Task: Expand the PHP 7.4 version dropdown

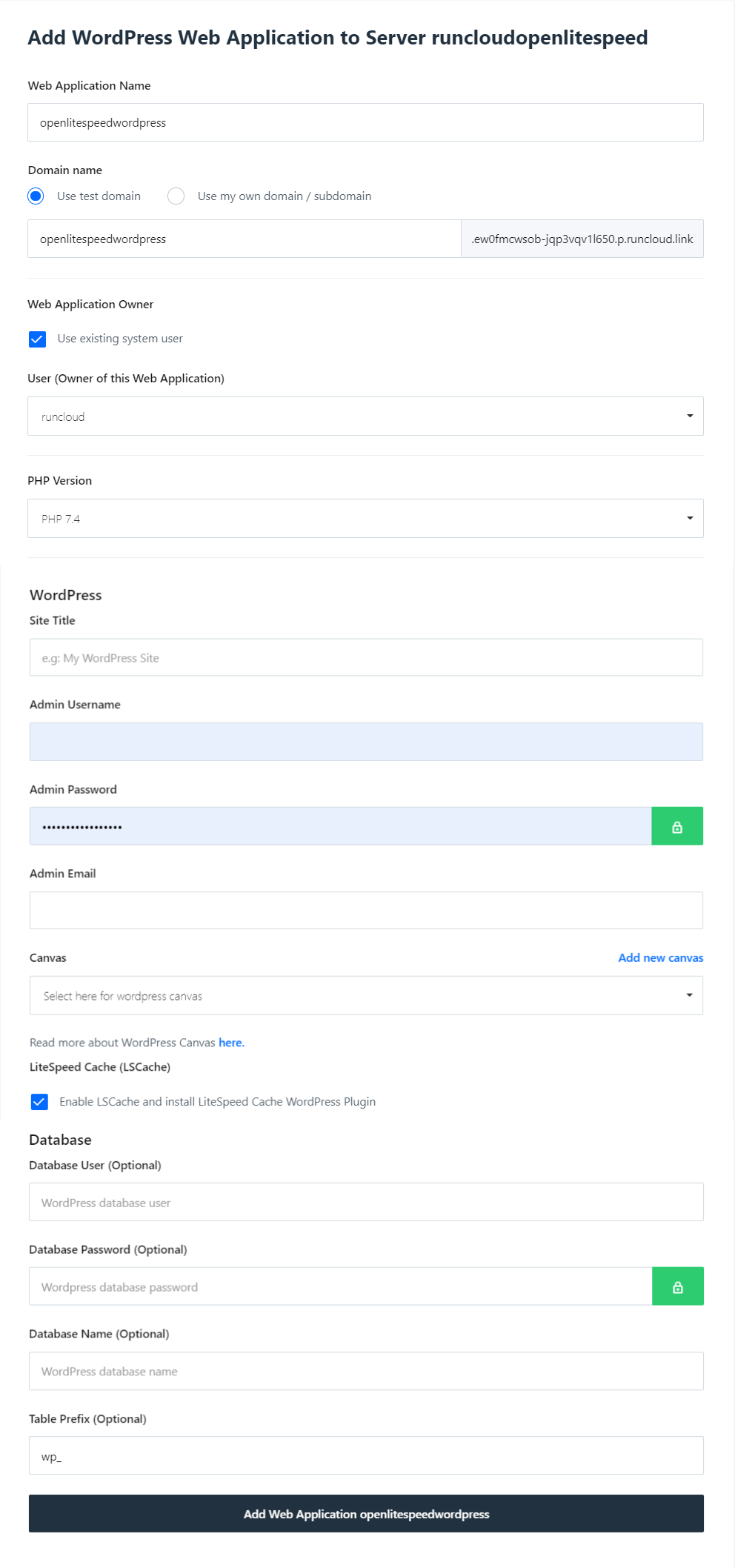Action: point(365,519)
